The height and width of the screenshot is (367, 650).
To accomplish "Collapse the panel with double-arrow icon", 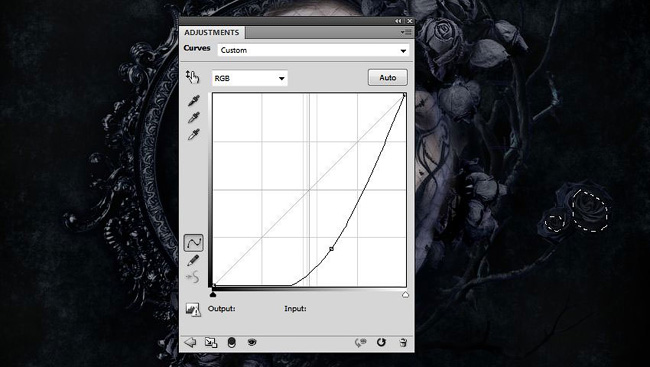I will [x=398, y=21].
